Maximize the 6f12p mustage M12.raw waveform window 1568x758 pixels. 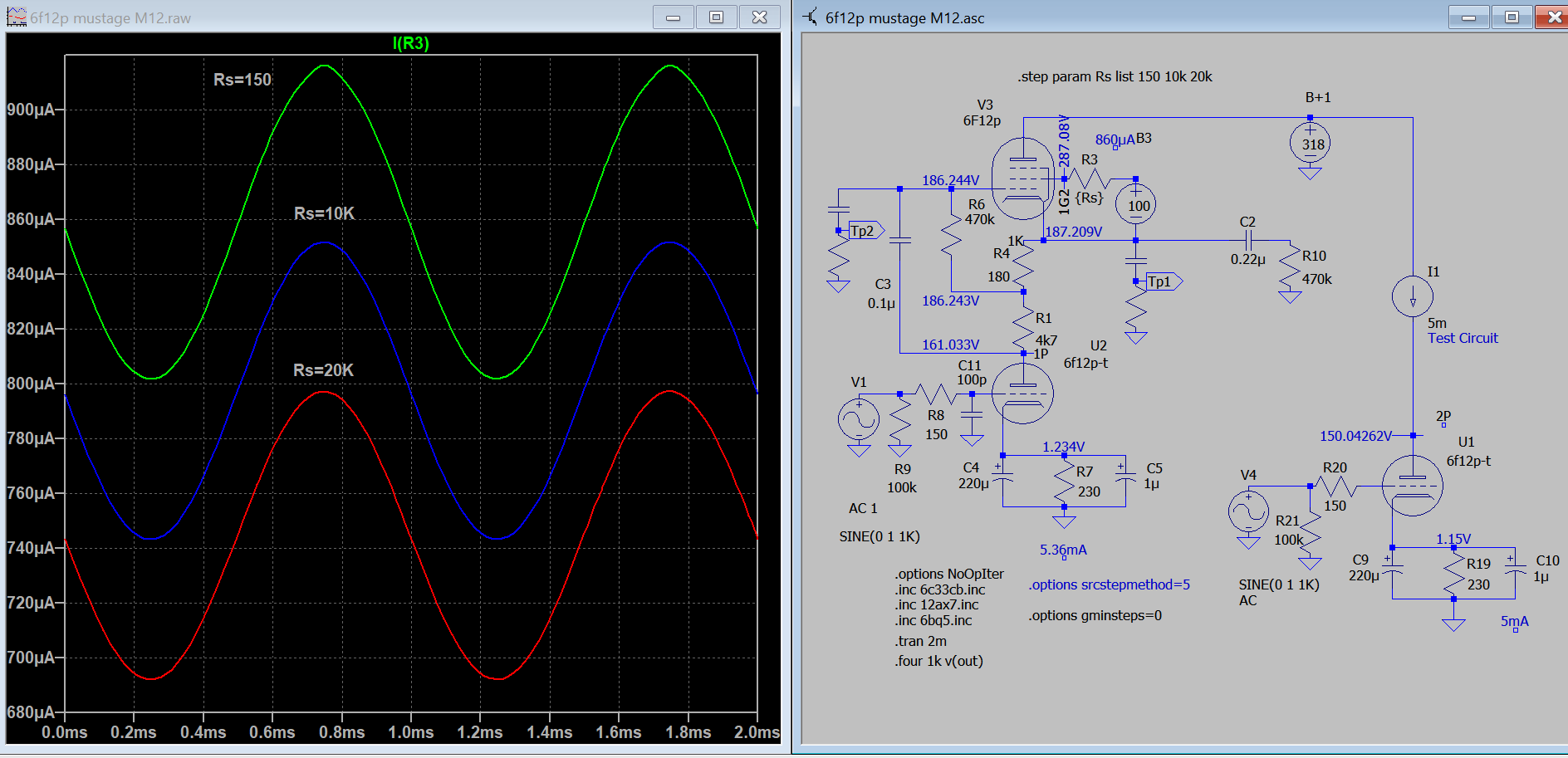click(717, 17)
